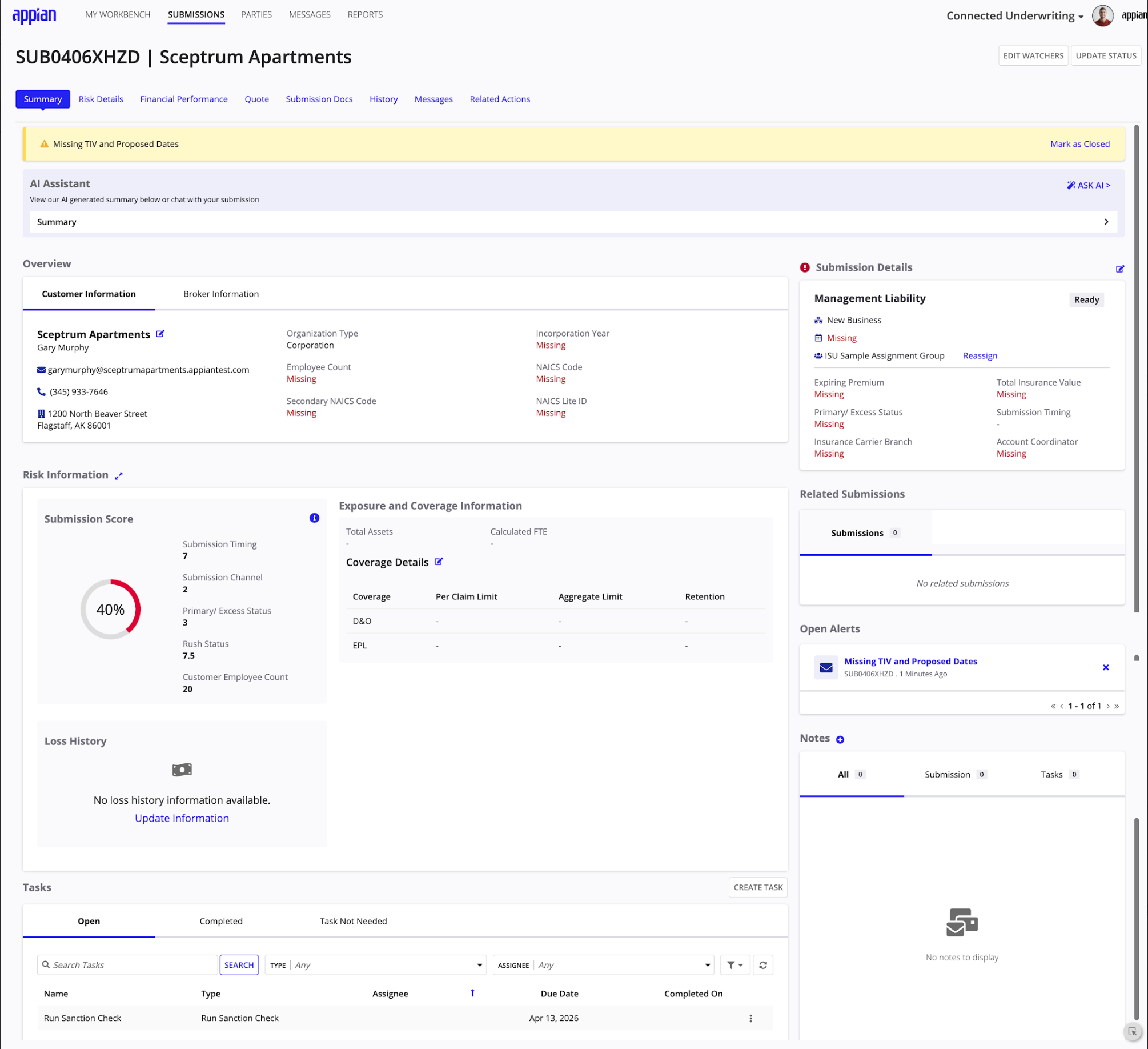The height and width of the screenshot is (1049, 1148).
Task: Click the Appian logo
Action: pos(34,15)
